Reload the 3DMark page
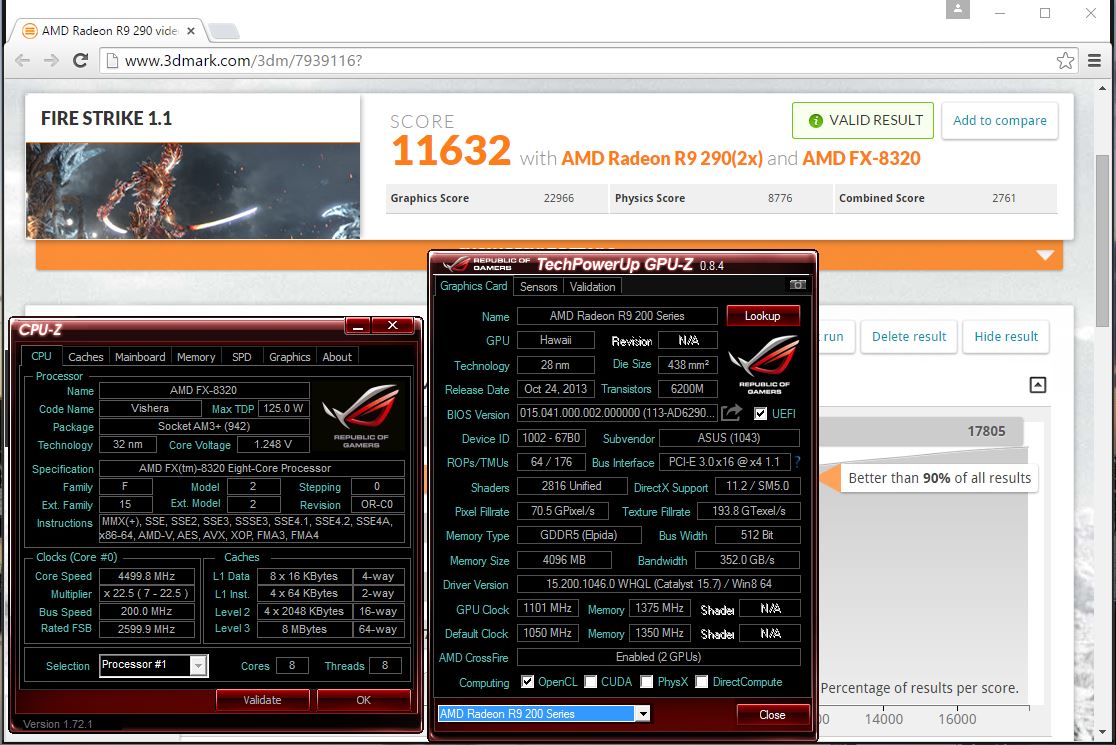 [x=80, y=60]
